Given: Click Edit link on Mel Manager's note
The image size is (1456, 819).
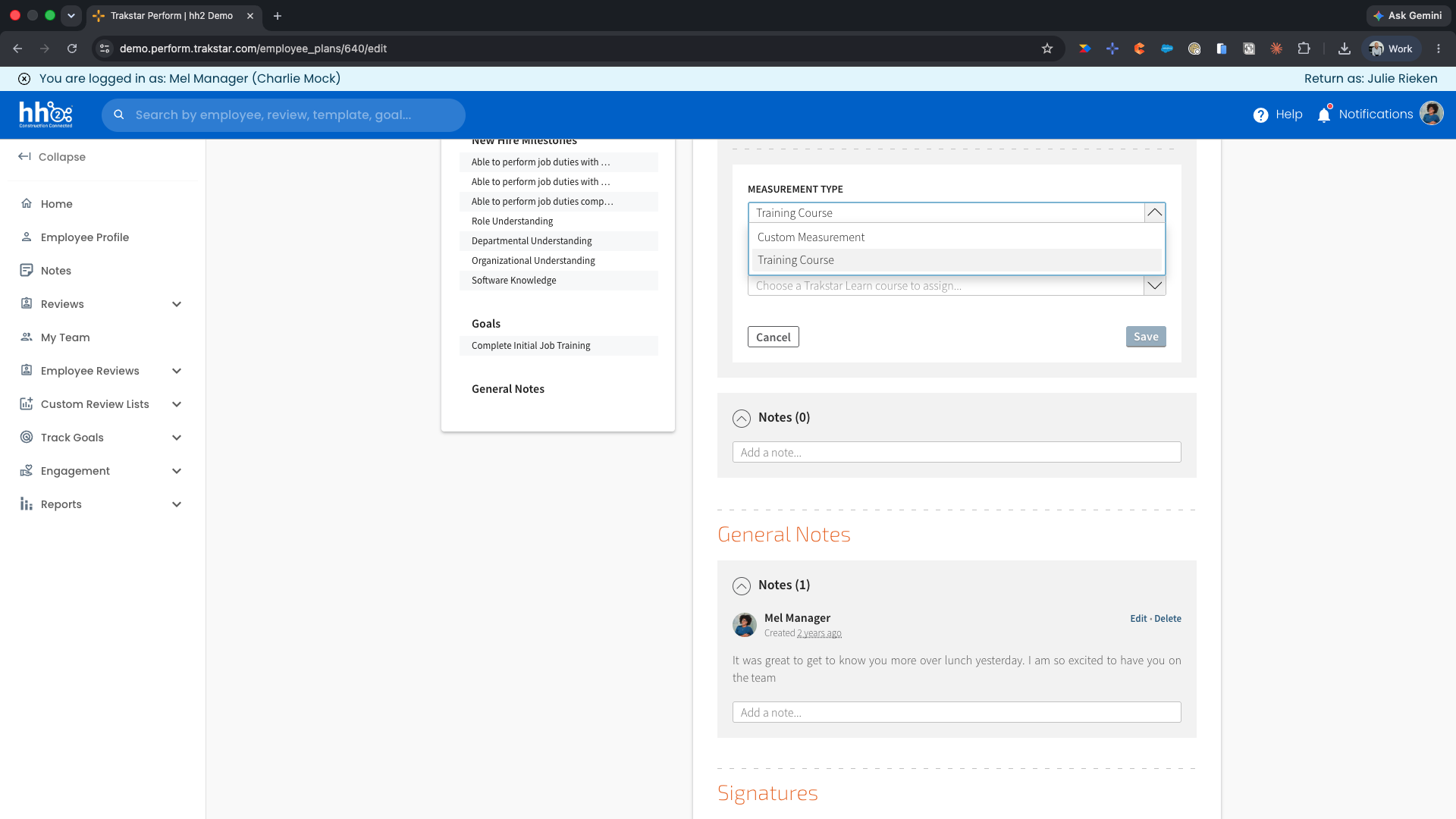Looking at the screenshot, I should point(1138,619).
